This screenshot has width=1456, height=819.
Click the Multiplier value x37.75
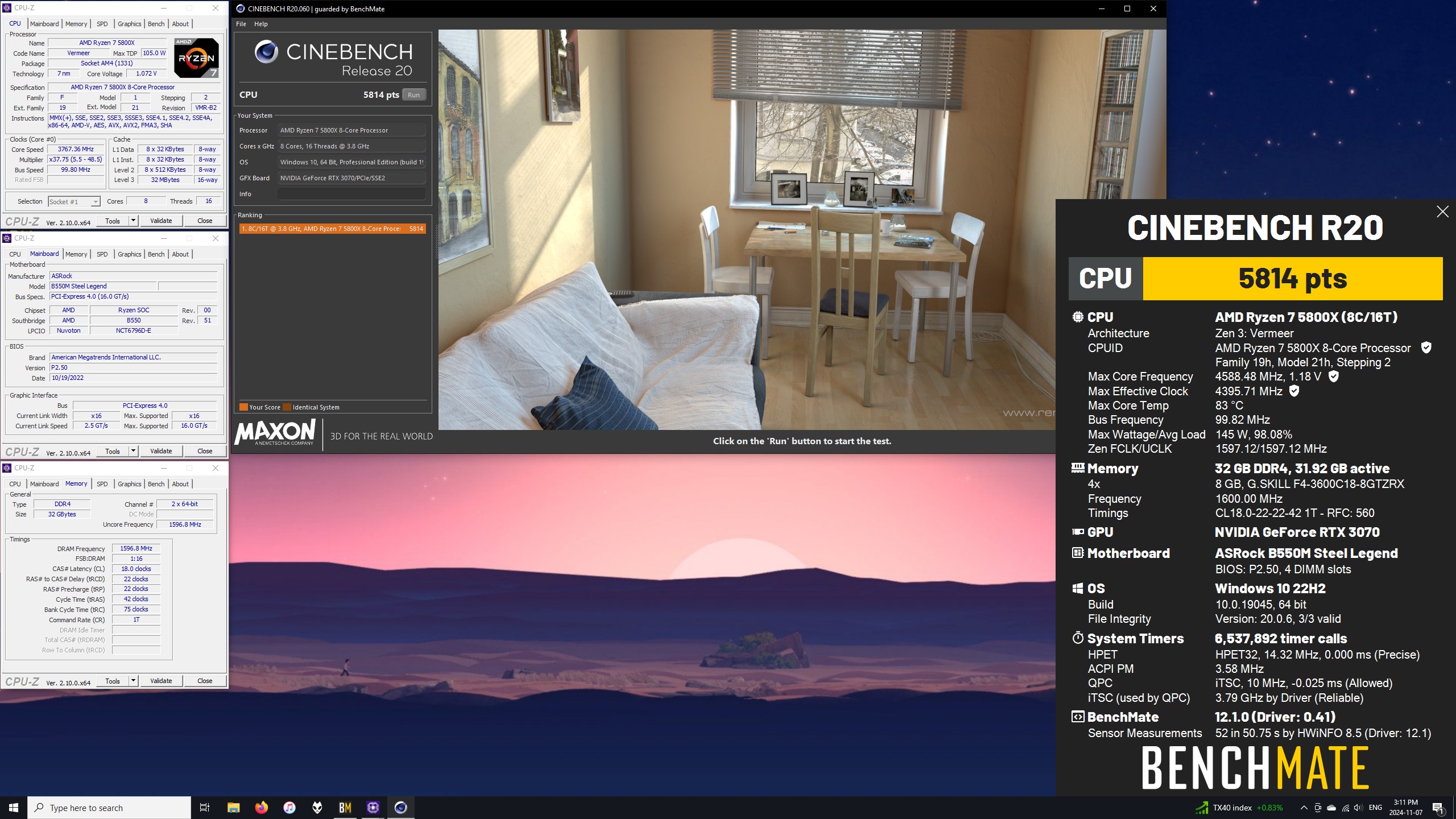coord(76,159)
